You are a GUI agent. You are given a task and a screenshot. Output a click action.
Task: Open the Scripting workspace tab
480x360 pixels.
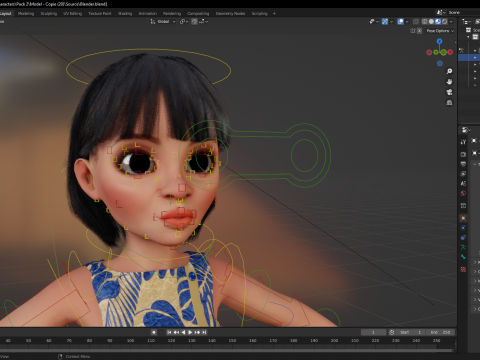pos(260,14)
